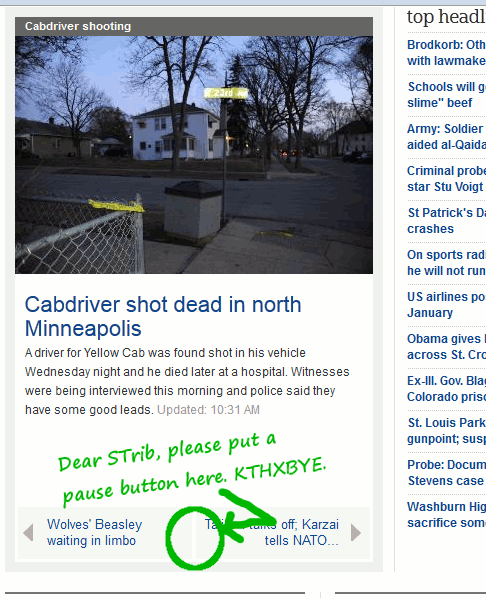Open the 'Probe: Documents Stevens case' headline
This screenshot has height=598, width=486.
point(446,472)
